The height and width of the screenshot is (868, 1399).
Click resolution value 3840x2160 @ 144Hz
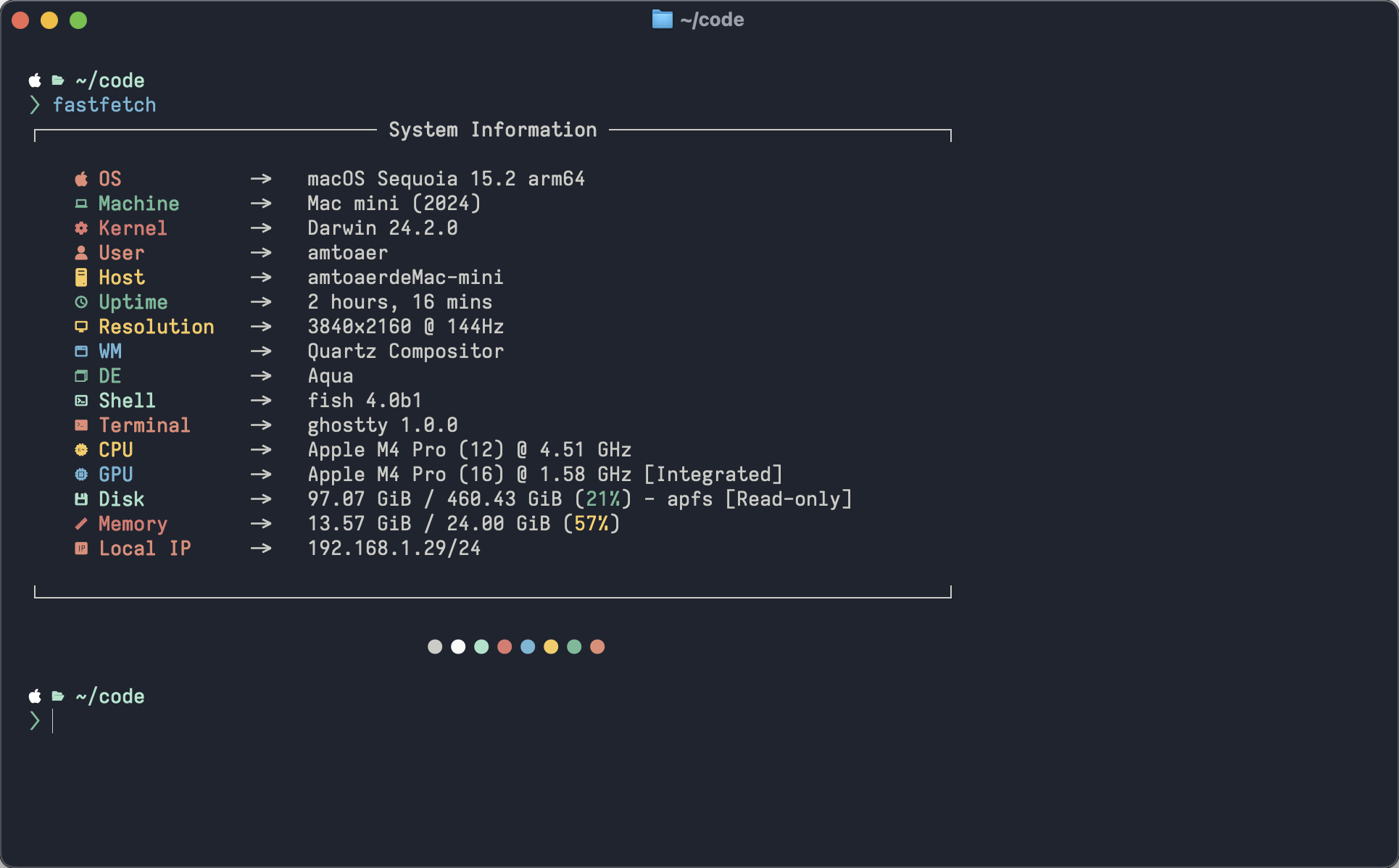(x=406, y=327)
